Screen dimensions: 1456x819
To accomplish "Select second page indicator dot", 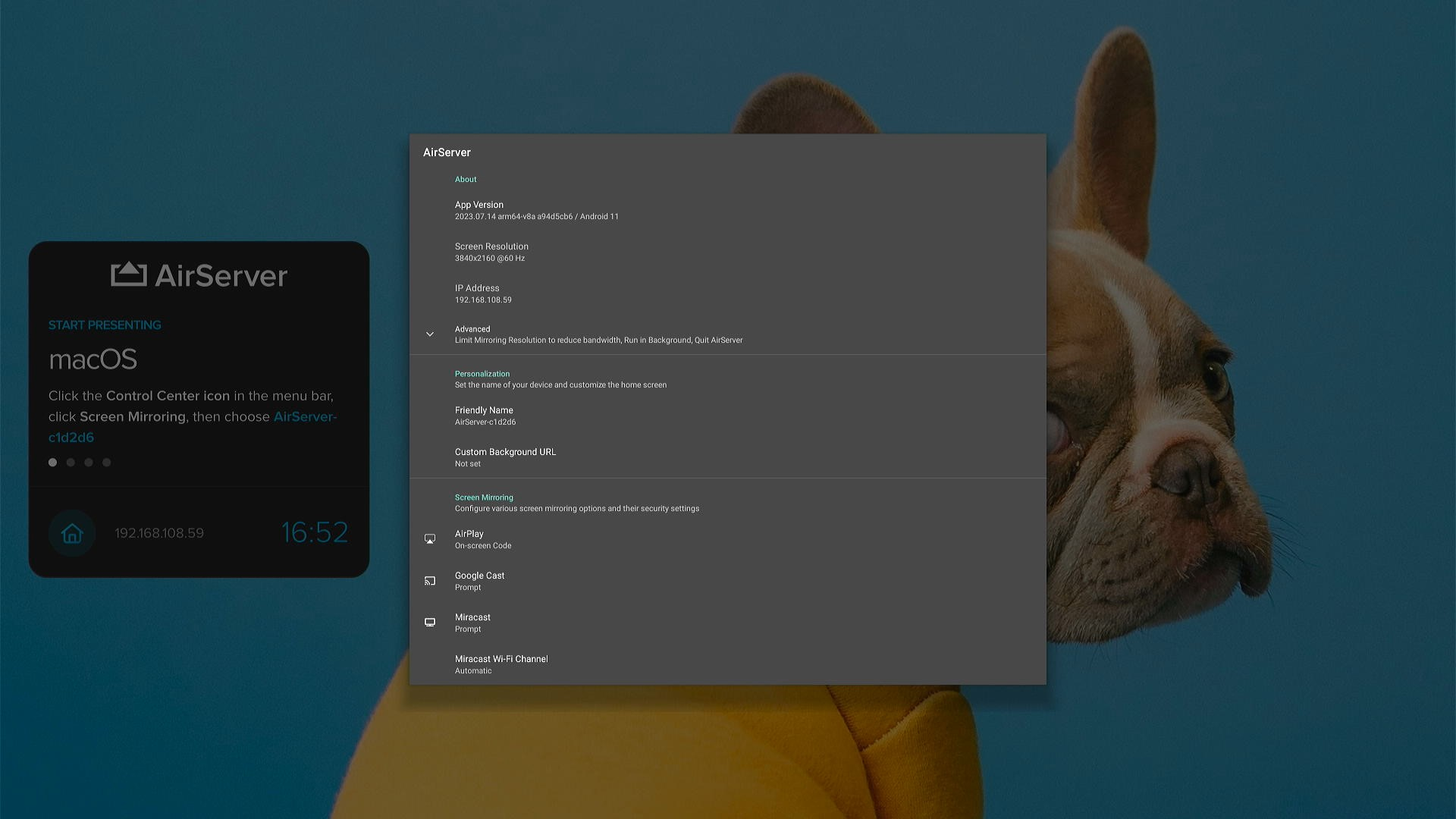I will (x=71, y=463).
